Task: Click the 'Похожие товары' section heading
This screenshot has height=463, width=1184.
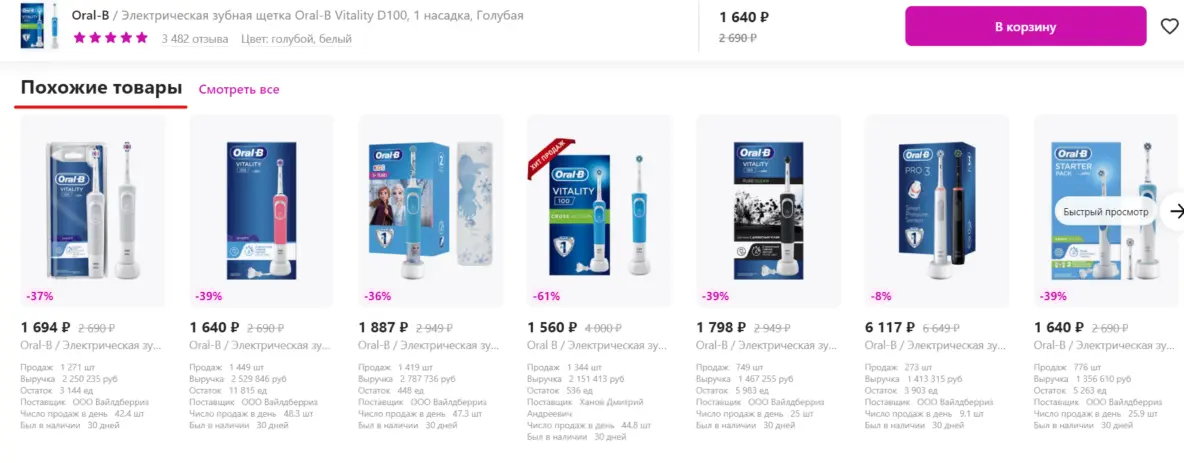Action: (101, 88)
